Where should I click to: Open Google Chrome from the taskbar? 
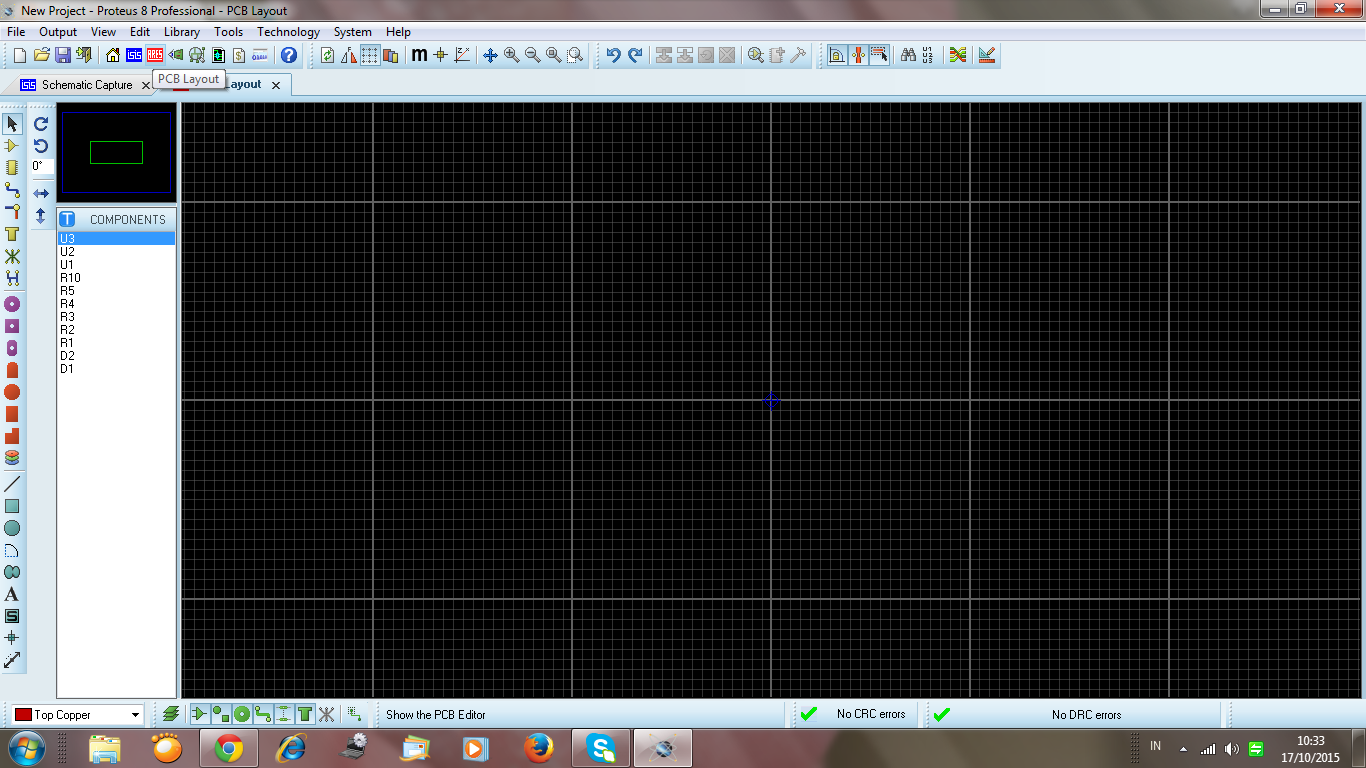tap(228, 748)
